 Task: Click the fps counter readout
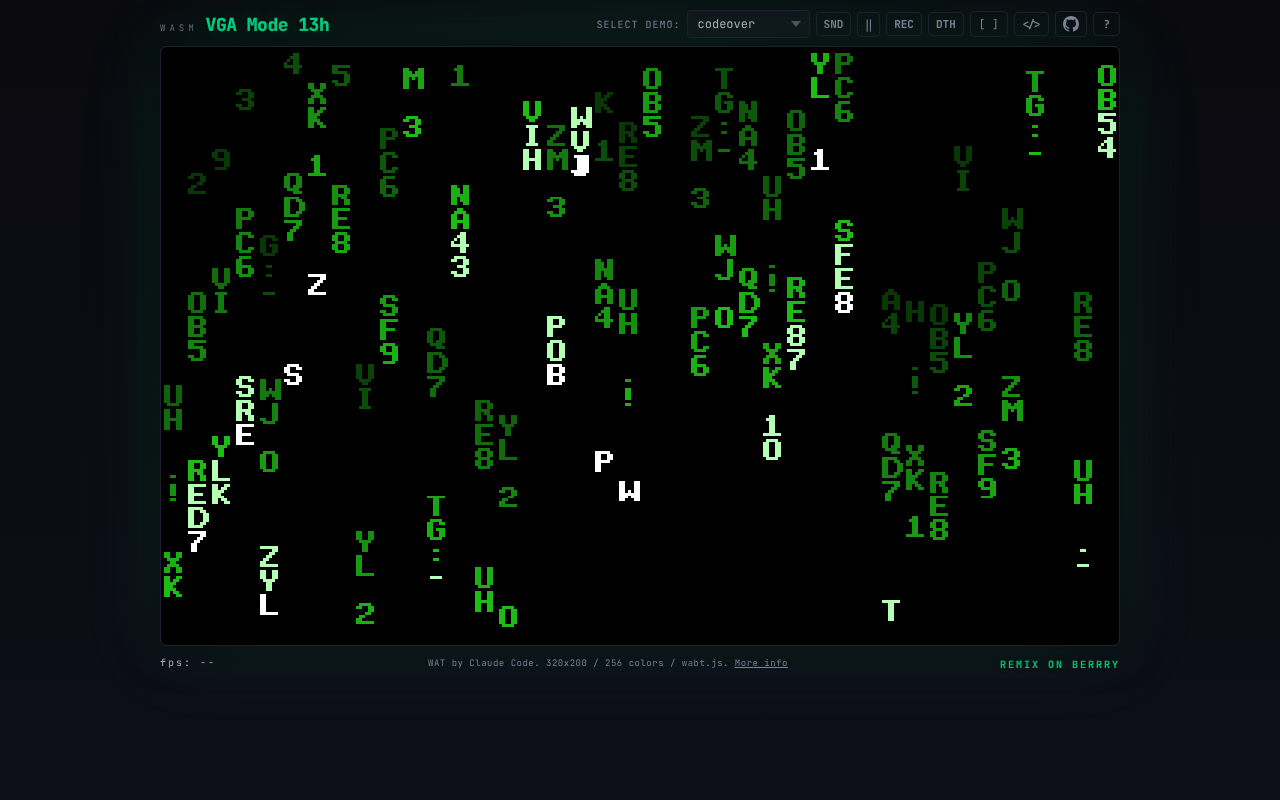coord(188,661)
